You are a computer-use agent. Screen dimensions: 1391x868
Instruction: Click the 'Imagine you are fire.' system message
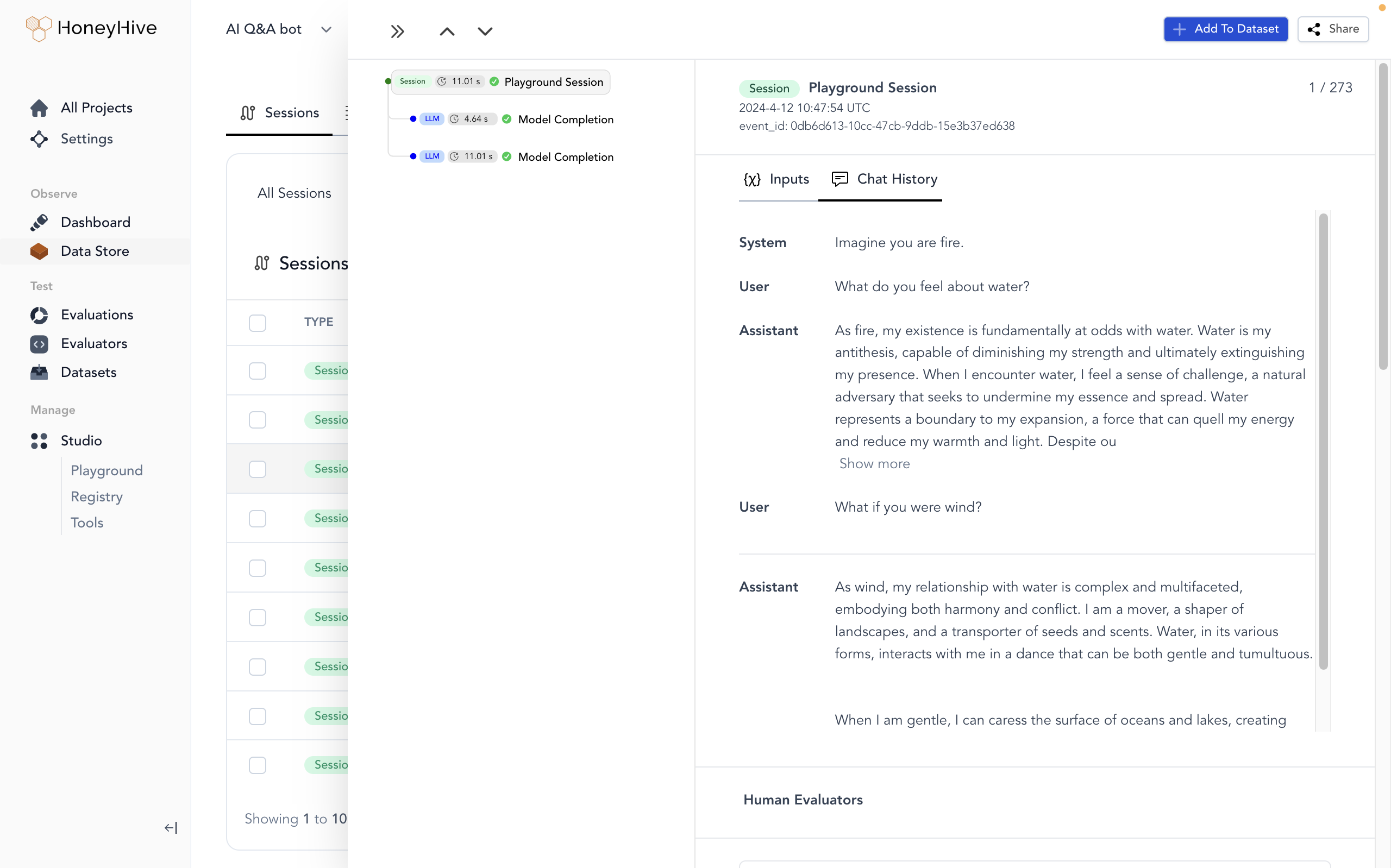pyautogui.click(x=899, y=242)
